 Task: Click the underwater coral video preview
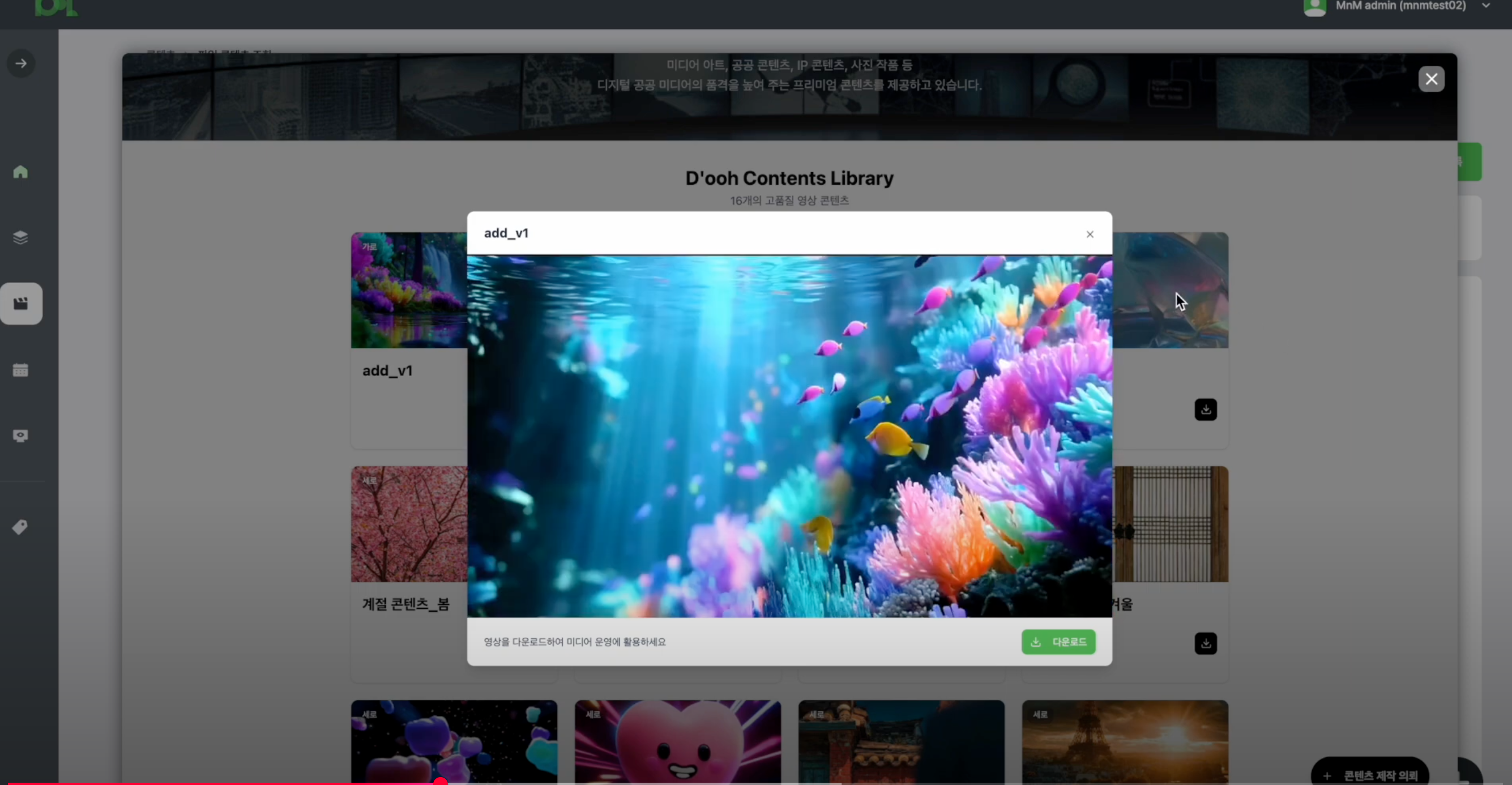[x=789, y=436]
